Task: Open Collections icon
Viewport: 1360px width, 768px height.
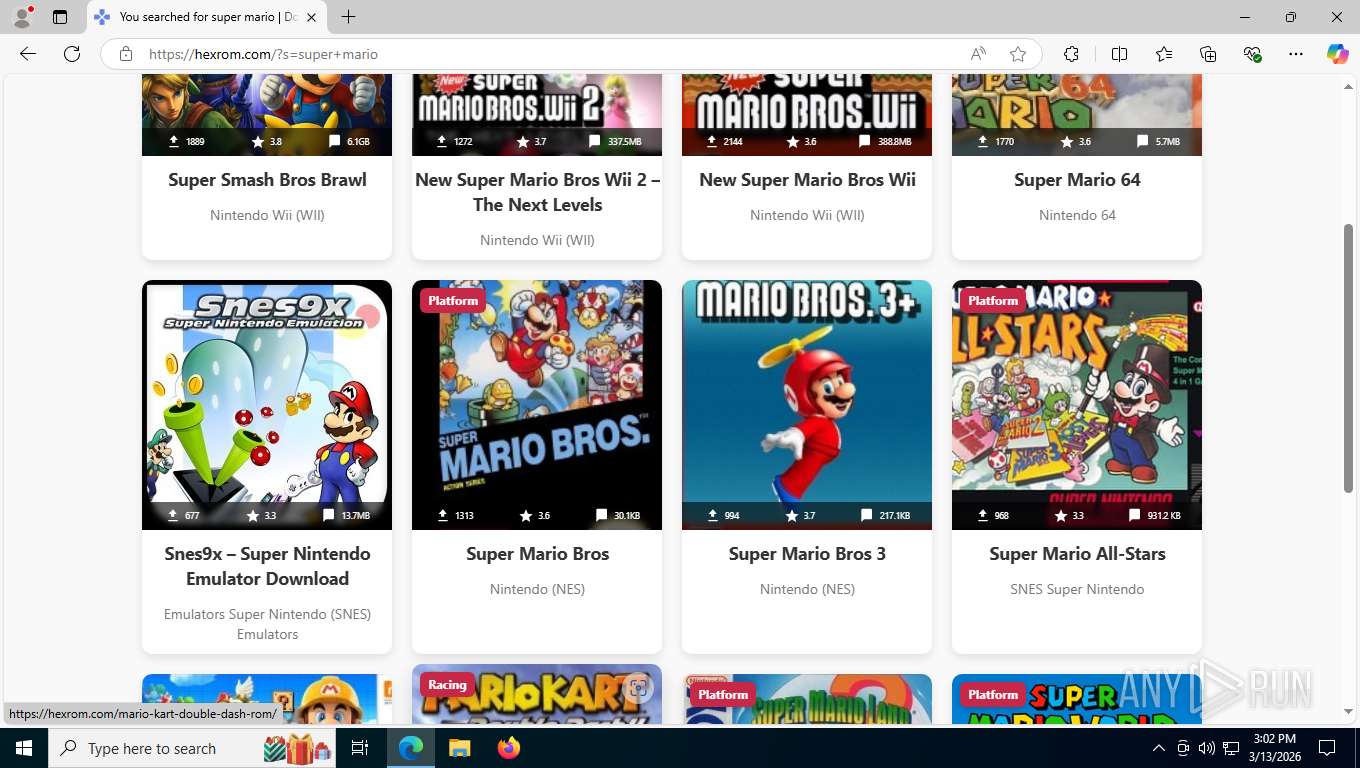Action: [x=1208, y=54]
